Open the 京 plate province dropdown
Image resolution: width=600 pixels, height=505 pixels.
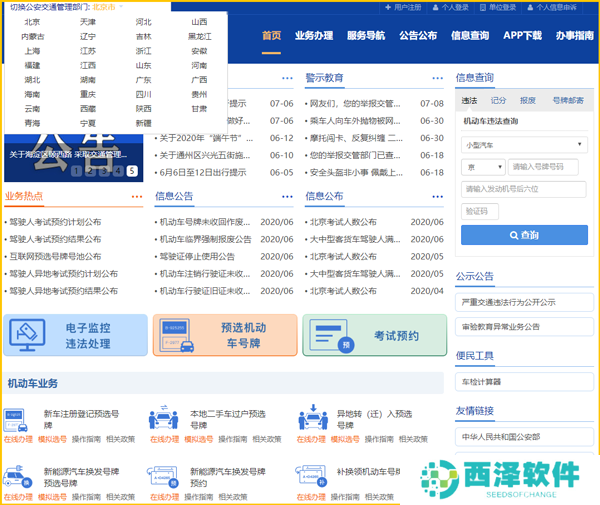coord(483,167)
